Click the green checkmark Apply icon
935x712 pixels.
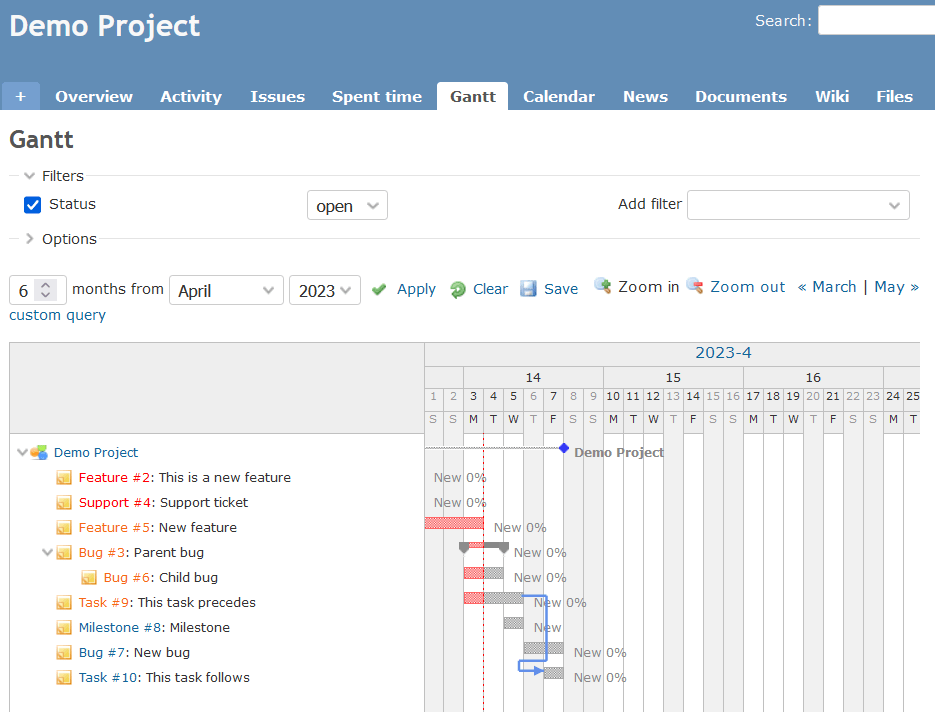(x=379, y=288)
